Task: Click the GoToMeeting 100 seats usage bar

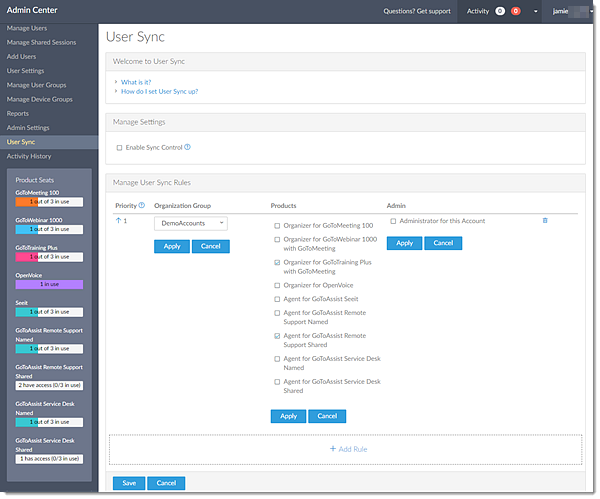Action: point(49,202)
